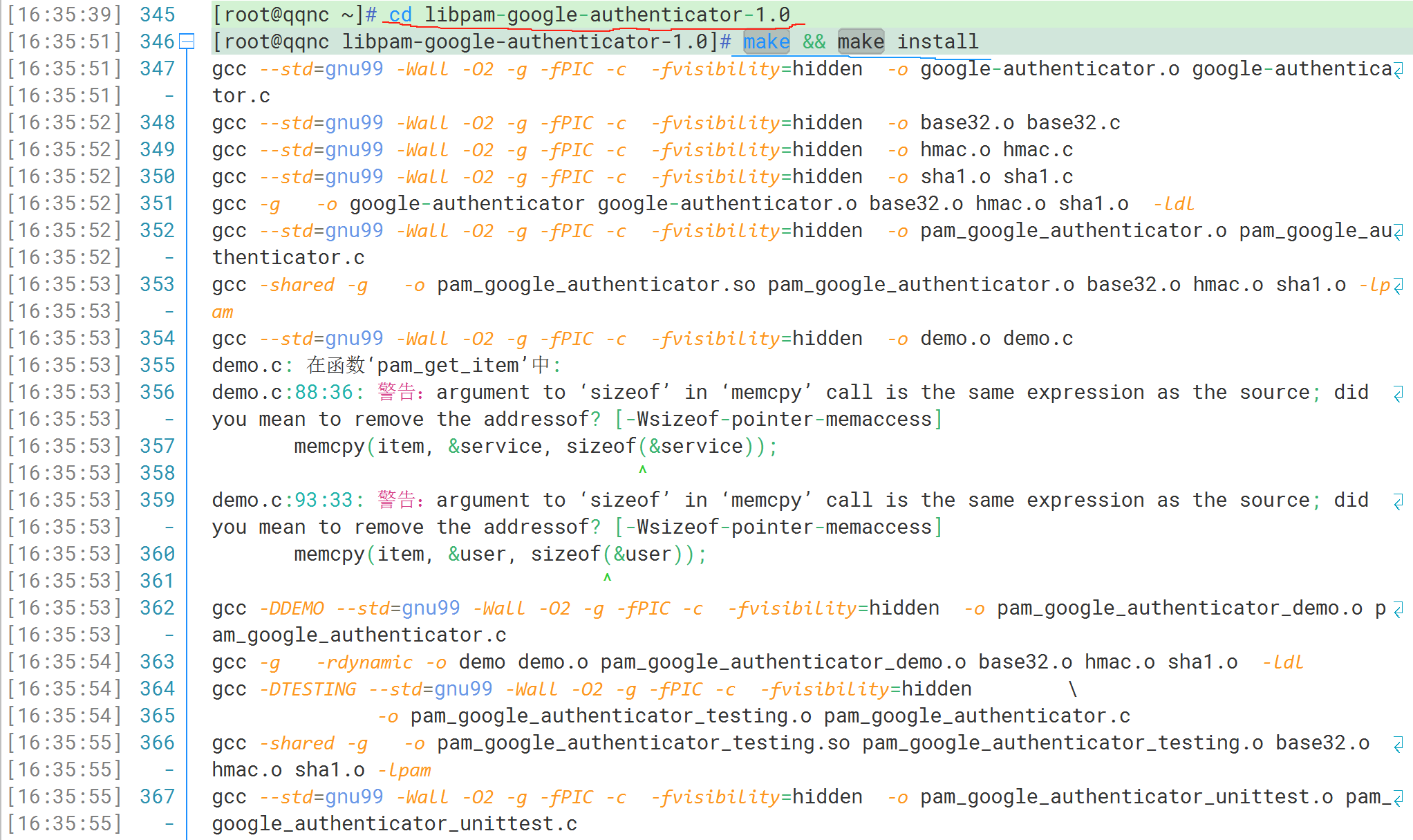The image size is (1413, 840).
Task: Click the underlined 'cd' command
Action: [400, 15]
